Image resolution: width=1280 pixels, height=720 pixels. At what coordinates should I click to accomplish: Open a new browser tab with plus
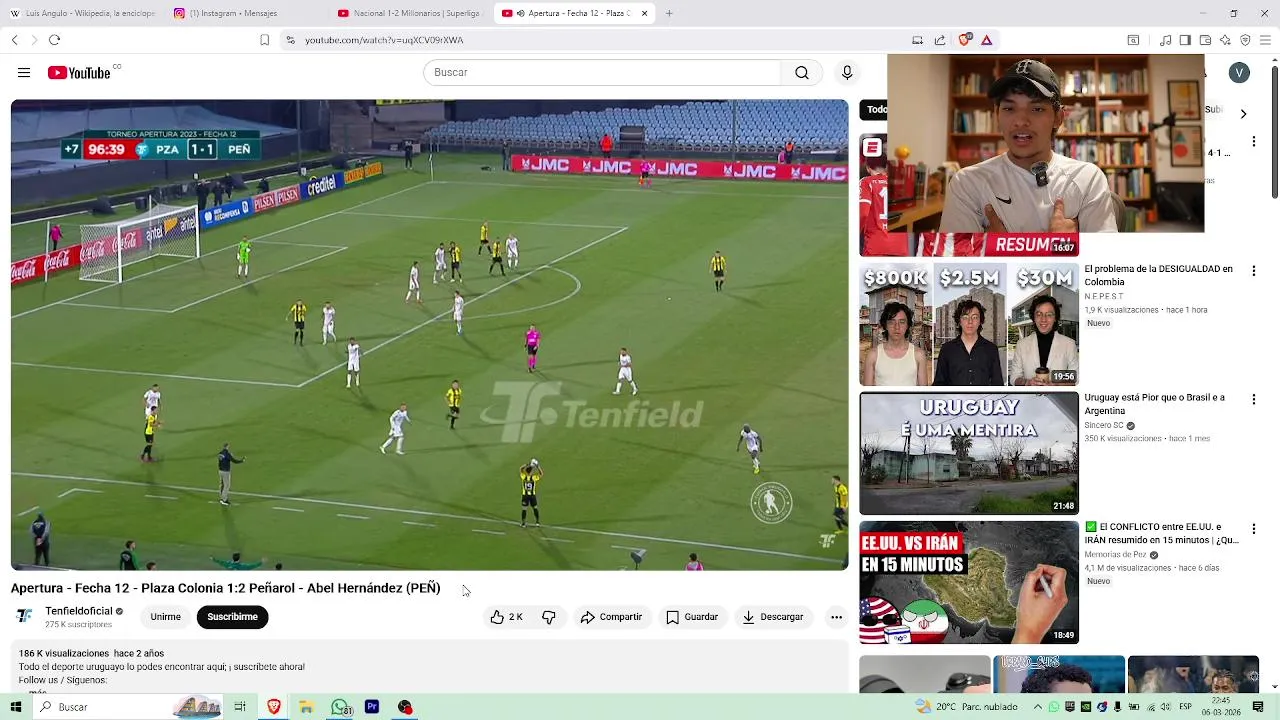(x=669, y=13)
